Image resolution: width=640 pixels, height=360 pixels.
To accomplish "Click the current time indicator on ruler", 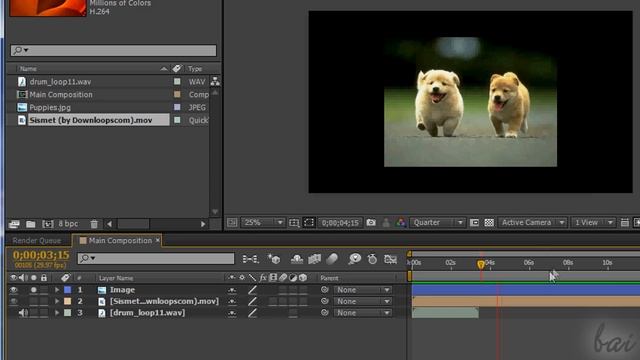I will click(481, 264).
